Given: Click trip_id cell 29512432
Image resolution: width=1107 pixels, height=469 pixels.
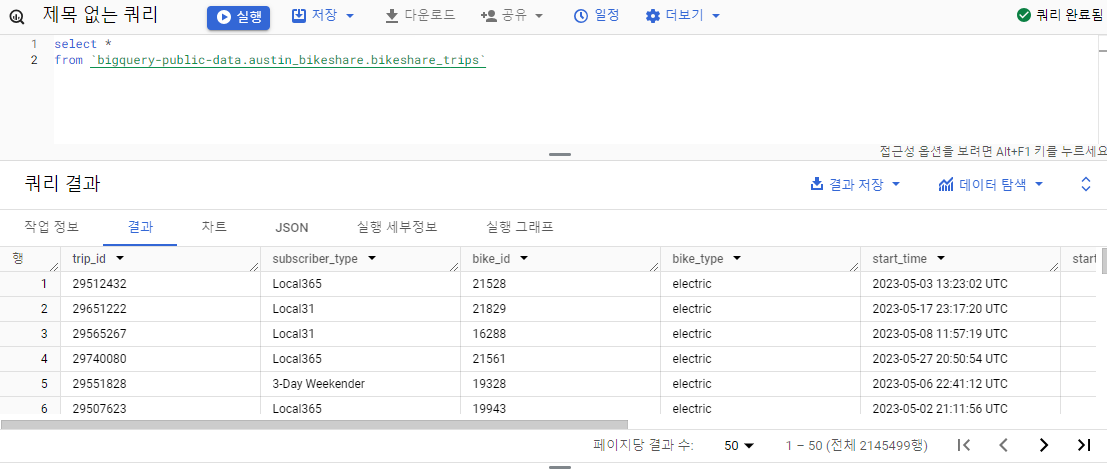Looking at the screenshot, I should click(x=100, y=284).
